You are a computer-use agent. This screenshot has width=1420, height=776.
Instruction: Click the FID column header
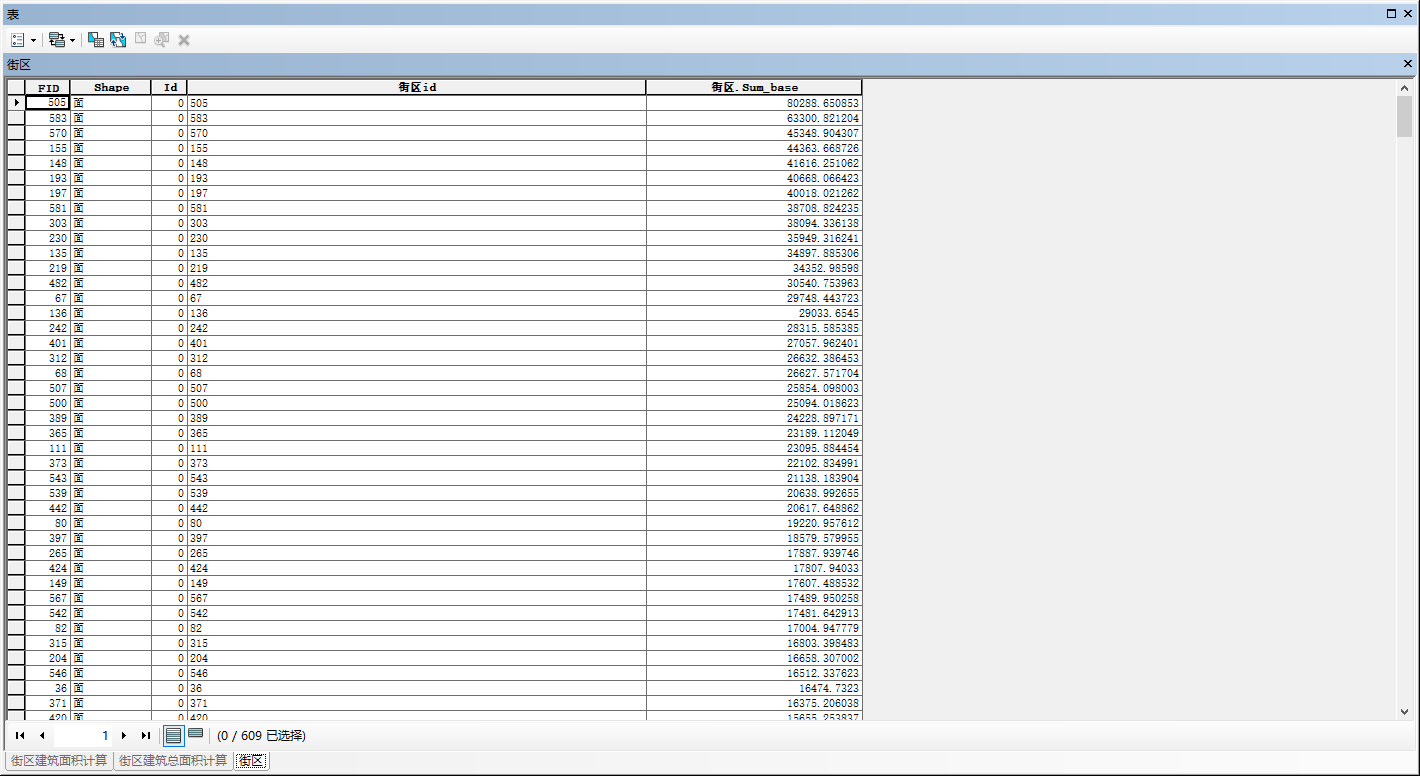coord(48,87)
